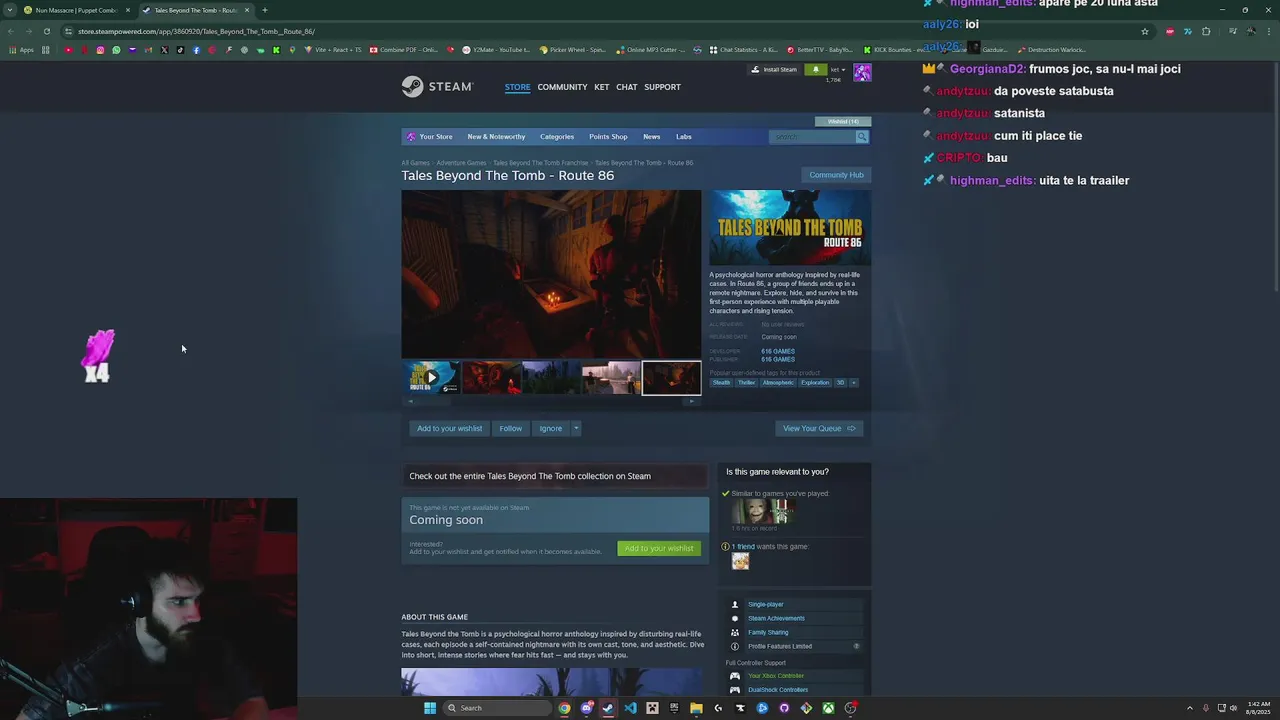This screenshot has width=1280, height=720.
Task: Open the browser tab search chevron
Action: tap(11, 10)
